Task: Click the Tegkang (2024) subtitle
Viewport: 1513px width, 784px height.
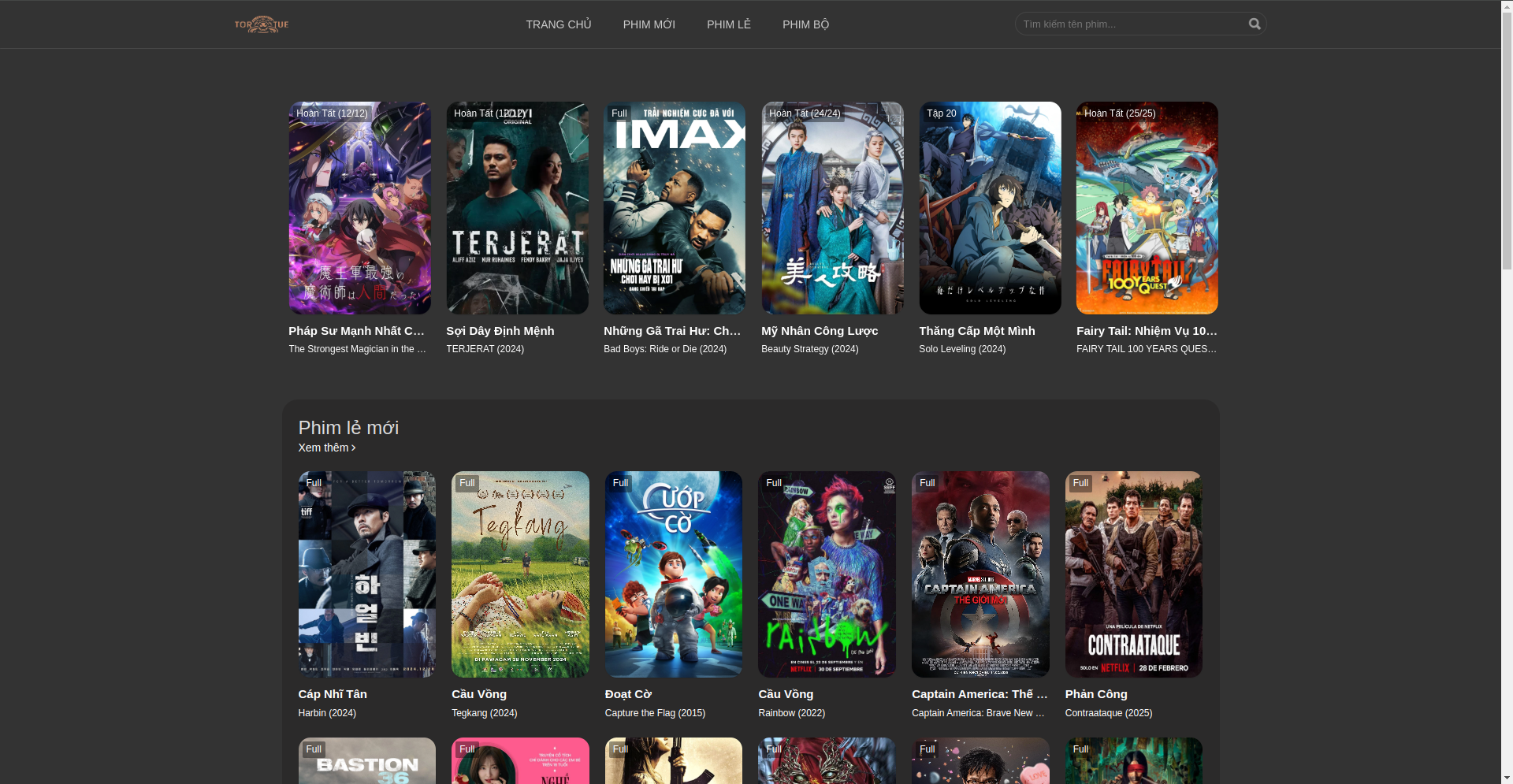Action: tap(485, 713)
